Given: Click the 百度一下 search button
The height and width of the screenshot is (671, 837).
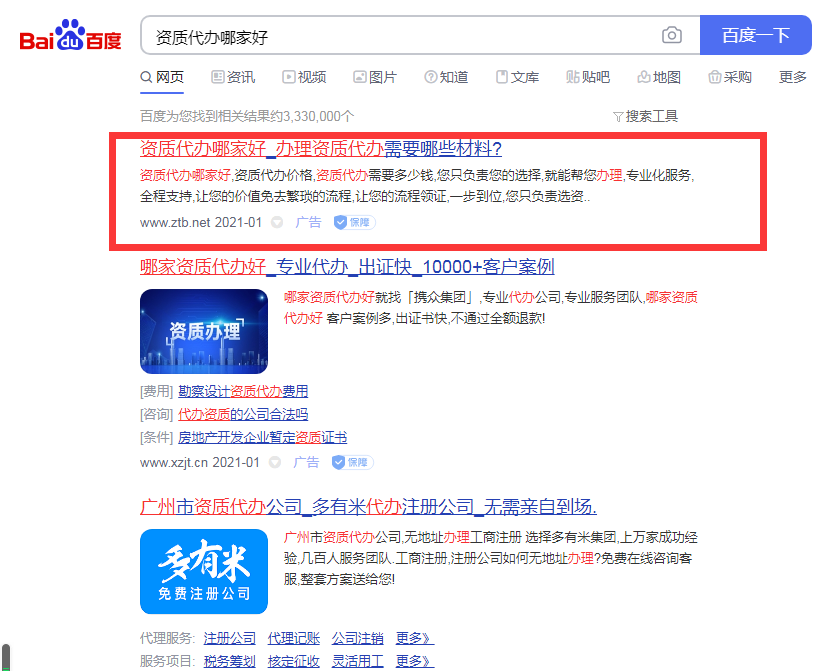Looking at the screenshot, I should [x=755, y=36].
